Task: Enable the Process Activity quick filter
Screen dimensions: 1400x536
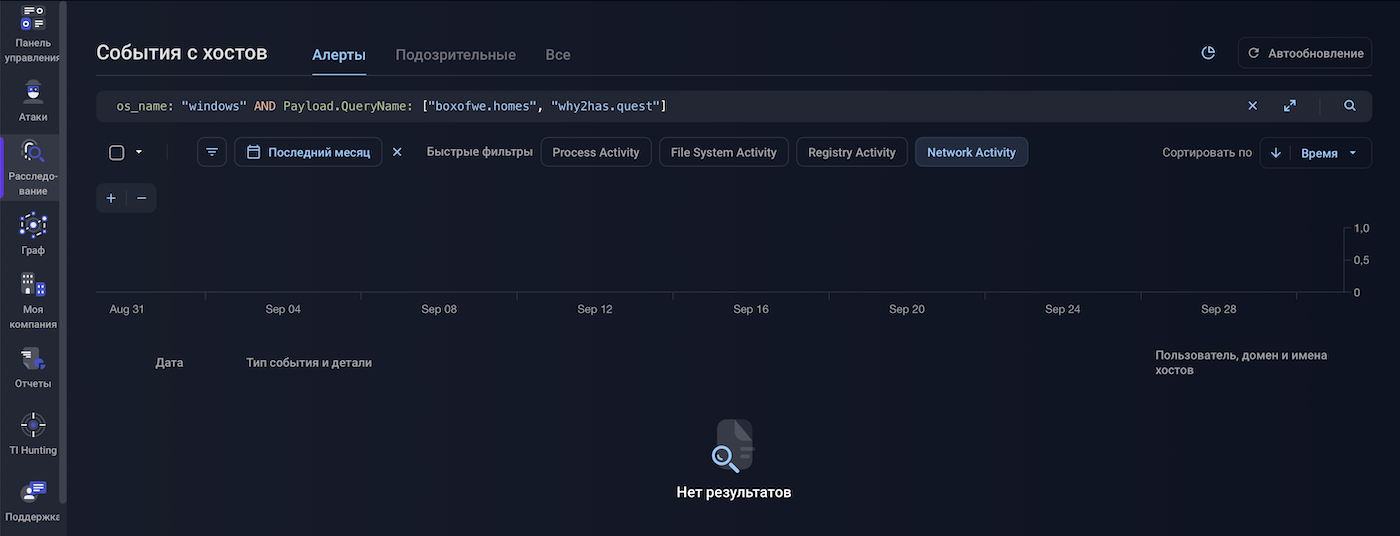Action: pos(596,152)
